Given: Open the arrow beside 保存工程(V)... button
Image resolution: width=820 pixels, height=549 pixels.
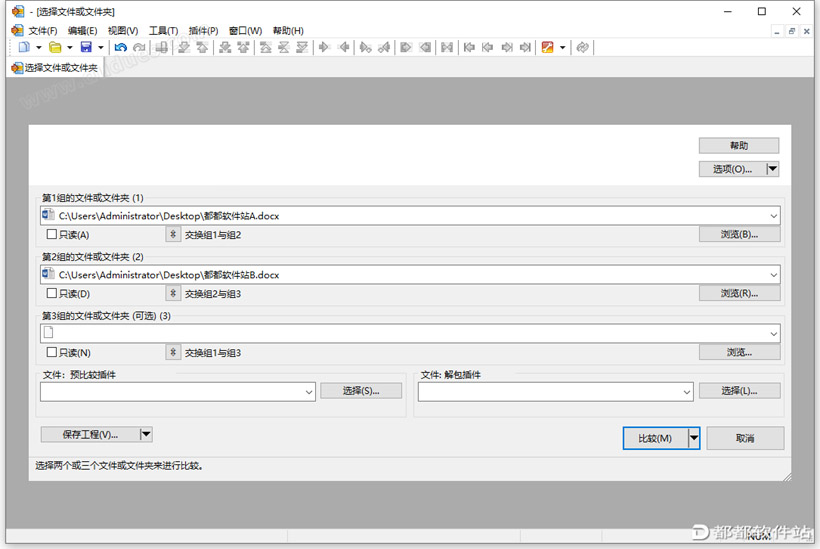Looking at the screenshot, I should [x=146, y=434].
